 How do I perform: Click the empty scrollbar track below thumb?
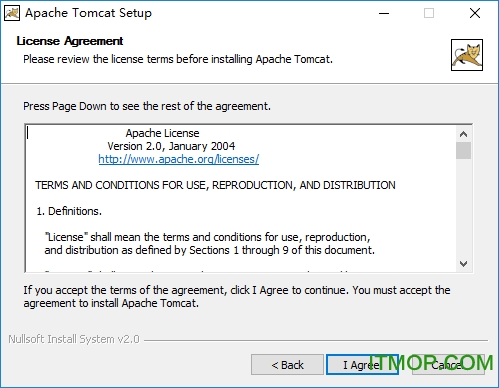[463, 207]
